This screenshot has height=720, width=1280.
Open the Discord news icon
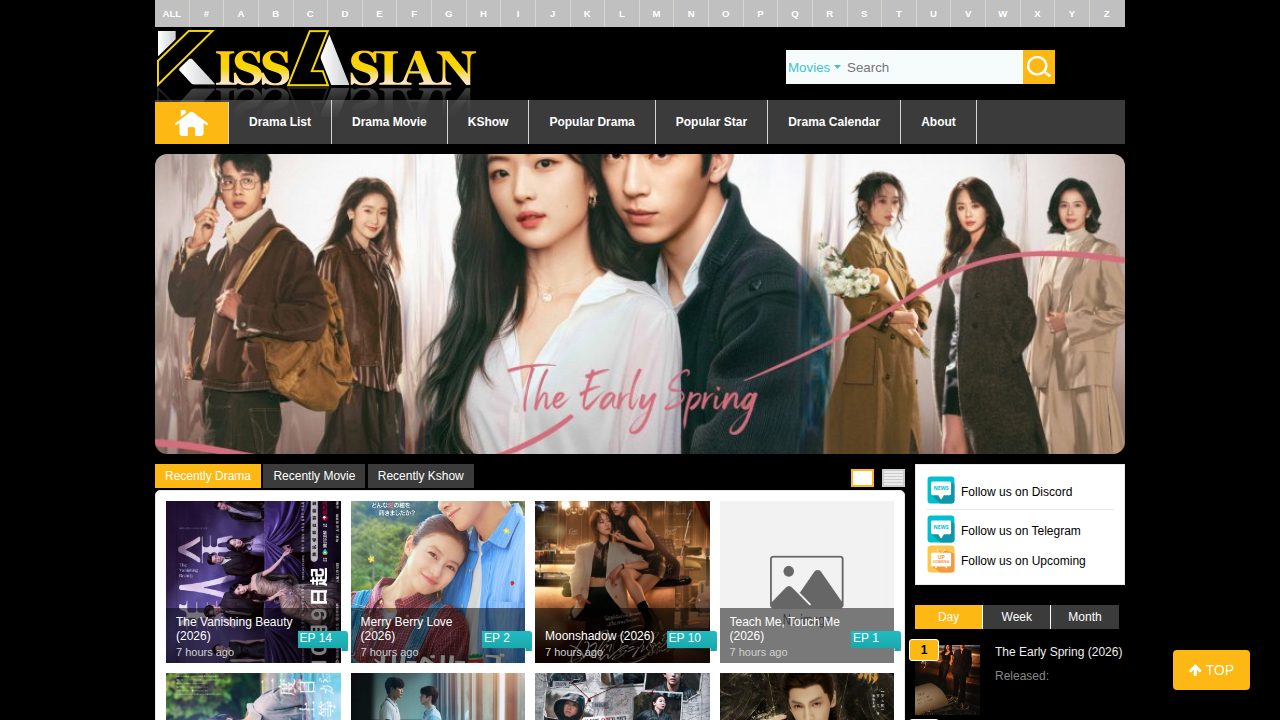point(941,490)
